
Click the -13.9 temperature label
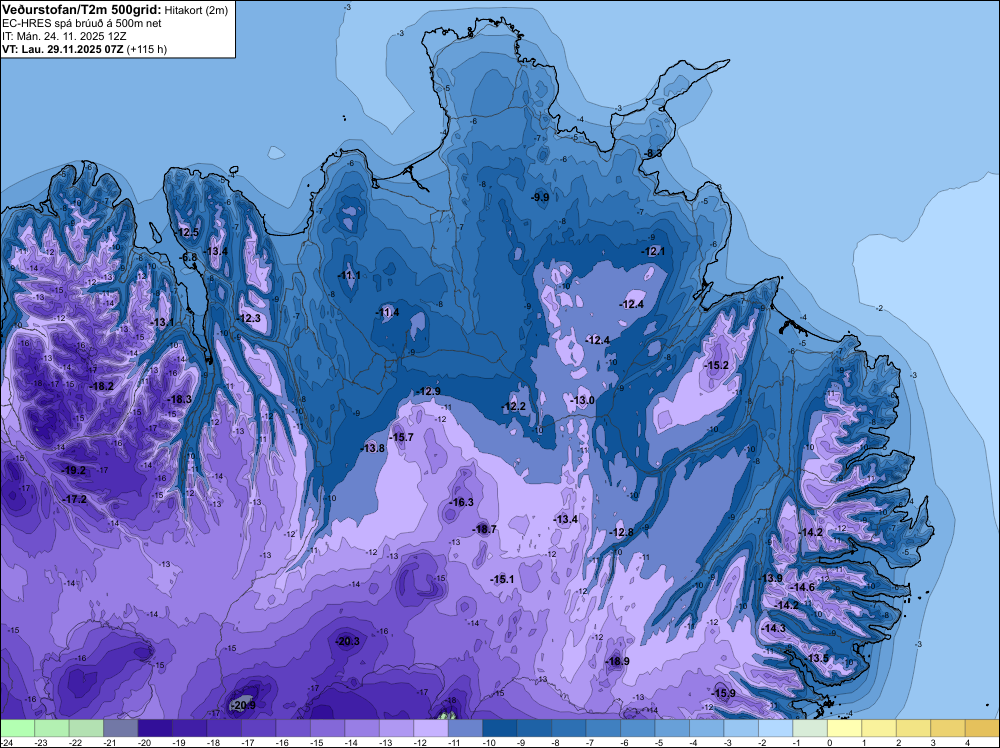tap(770, 578)
